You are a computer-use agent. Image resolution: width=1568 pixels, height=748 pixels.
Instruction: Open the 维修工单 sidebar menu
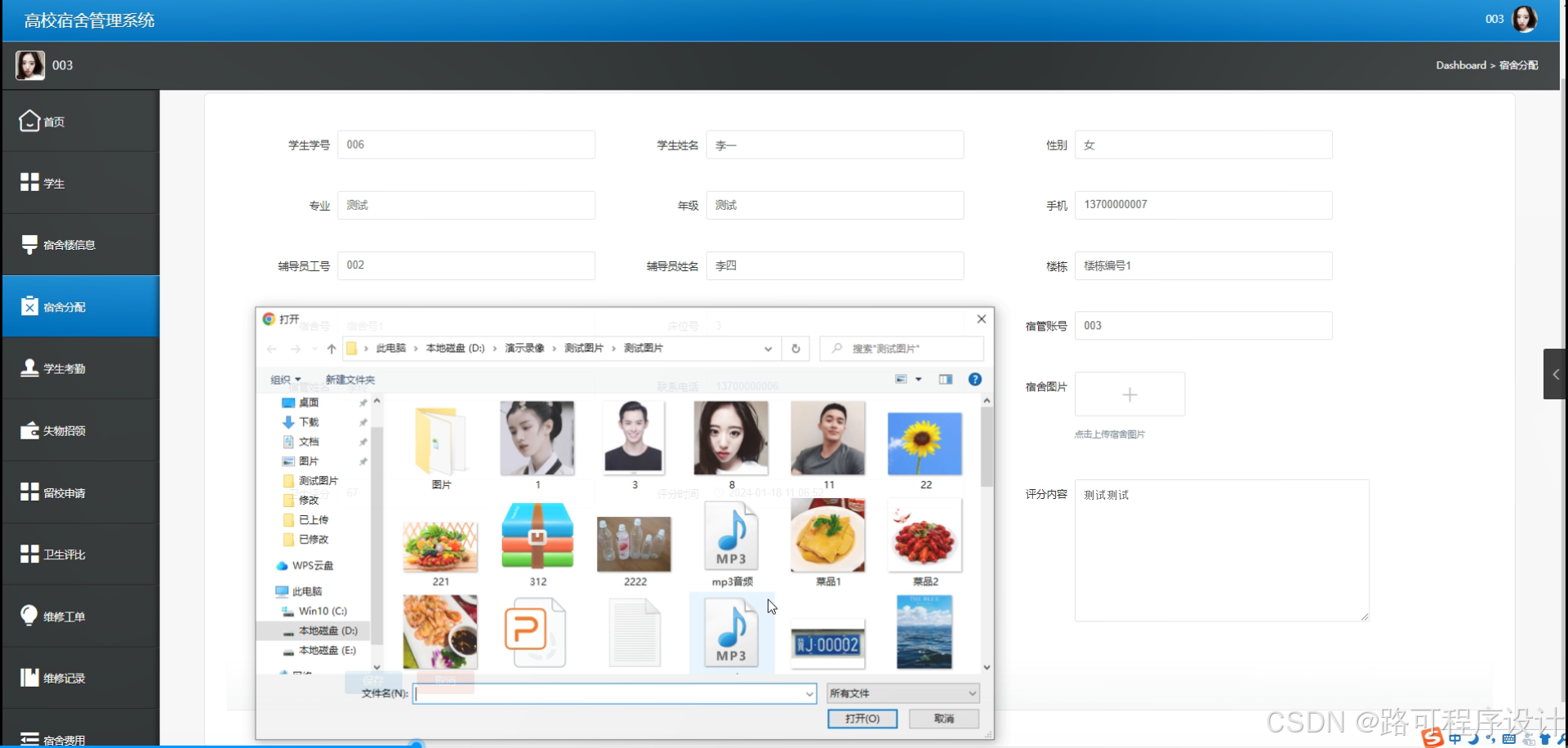point(81,617)
